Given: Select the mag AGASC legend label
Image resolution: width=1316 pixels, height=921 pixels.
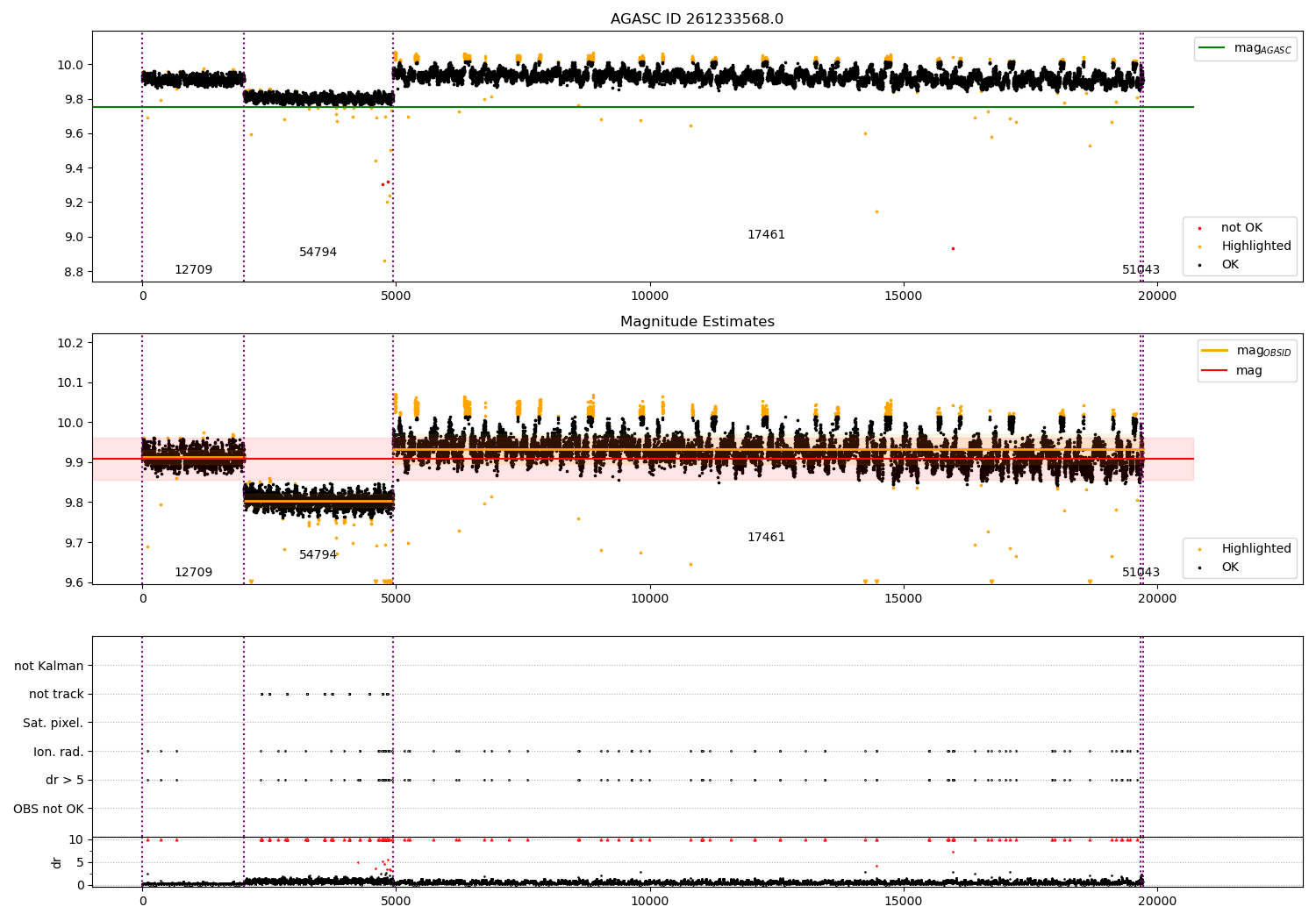Looking at the screenshot, I should click(x=1262, y=48).
